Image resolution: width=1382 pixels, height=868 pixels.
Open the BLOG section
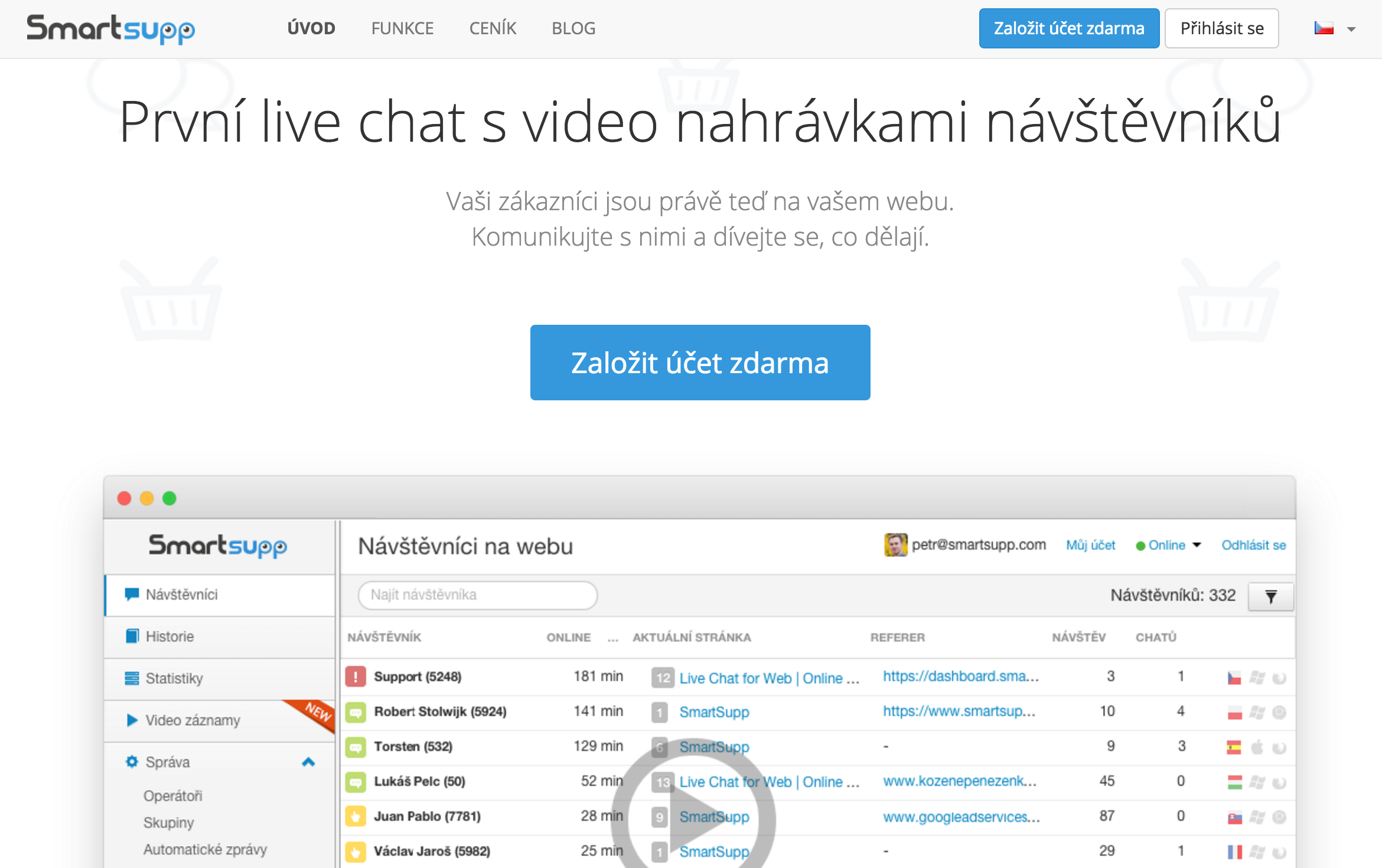click(x=573, y=28)
